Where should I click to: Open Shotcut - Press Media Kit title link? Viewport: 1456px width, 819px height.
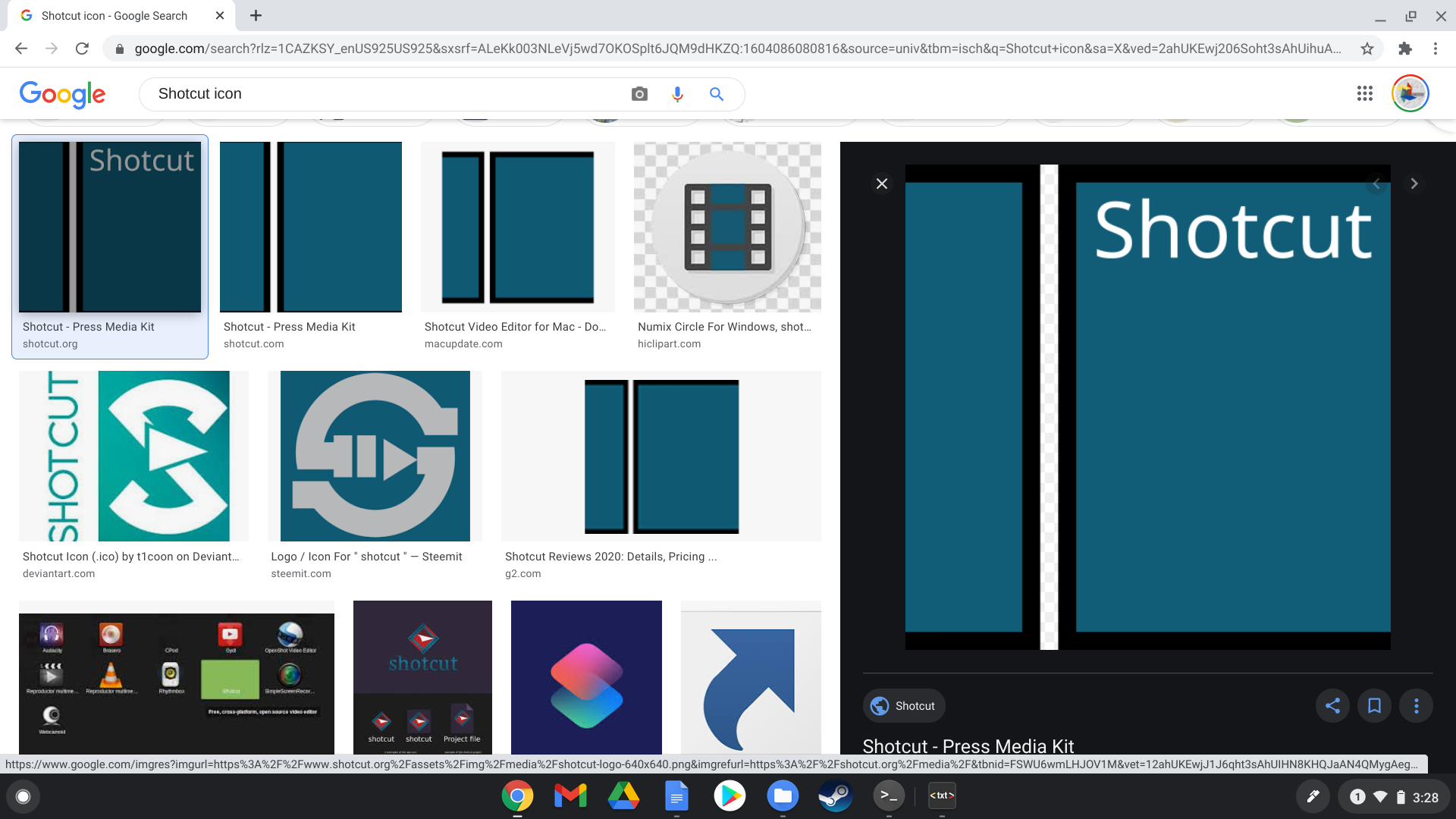(968, 745)
